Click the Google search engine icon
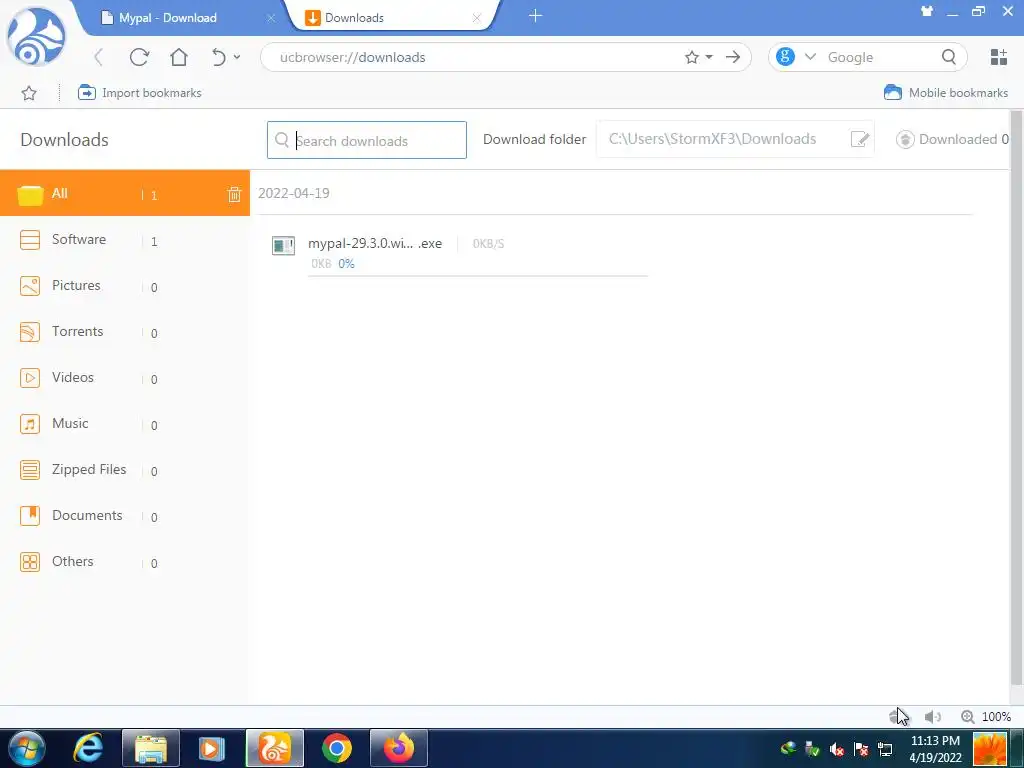 coord(786,57)
